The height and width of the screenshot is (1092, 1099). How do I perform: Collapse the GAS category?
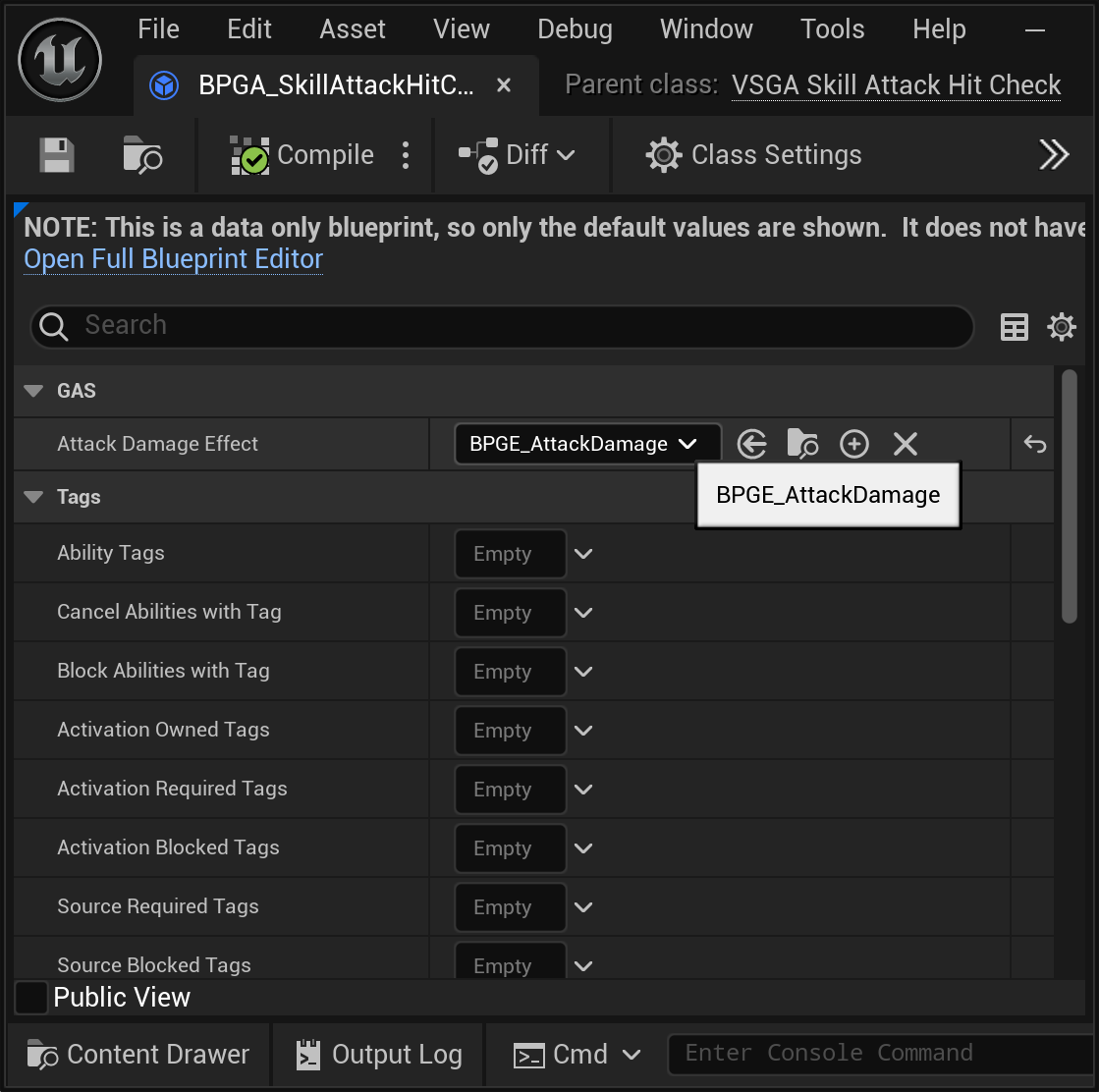pyautogui.click(x=33, y=391)
